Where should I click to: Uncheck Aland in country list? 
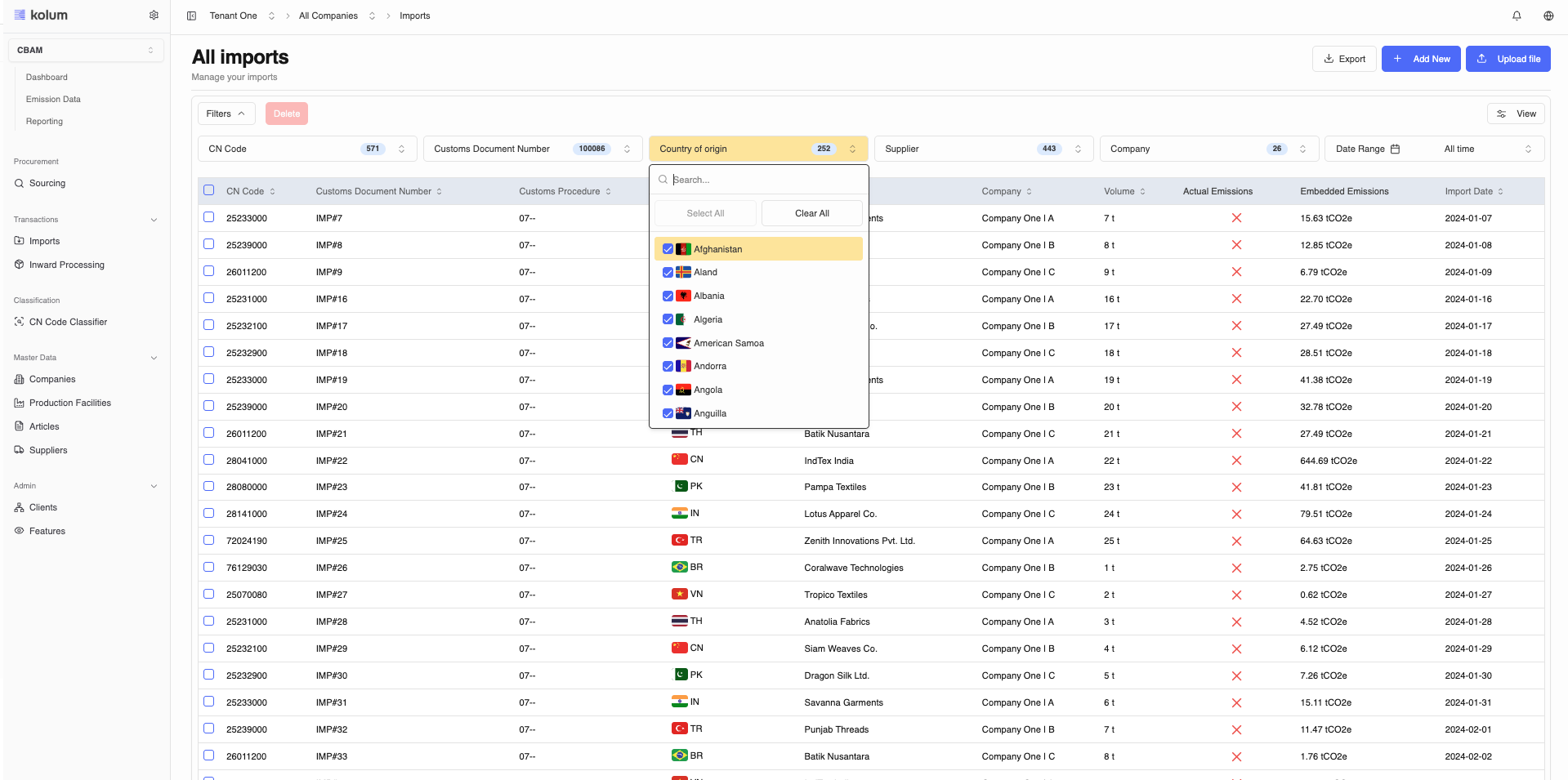coord(668,273)
